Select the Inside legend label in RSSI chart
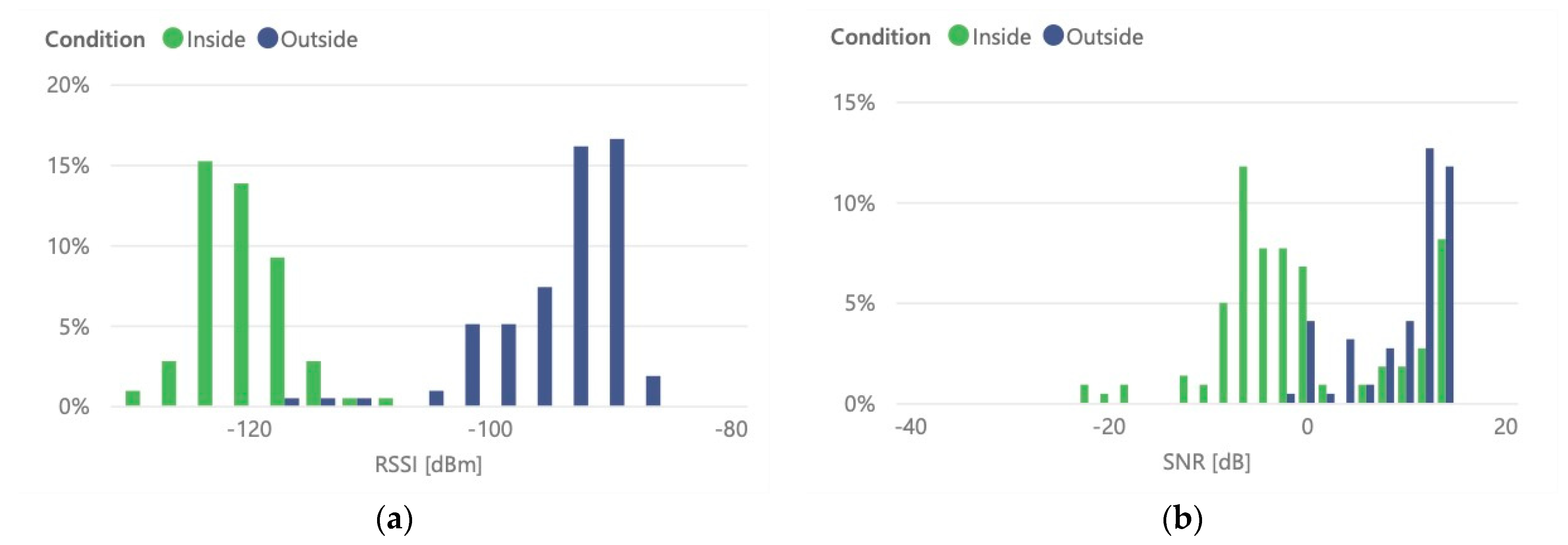Screen dimensions: 1568x545 [216, 39]
